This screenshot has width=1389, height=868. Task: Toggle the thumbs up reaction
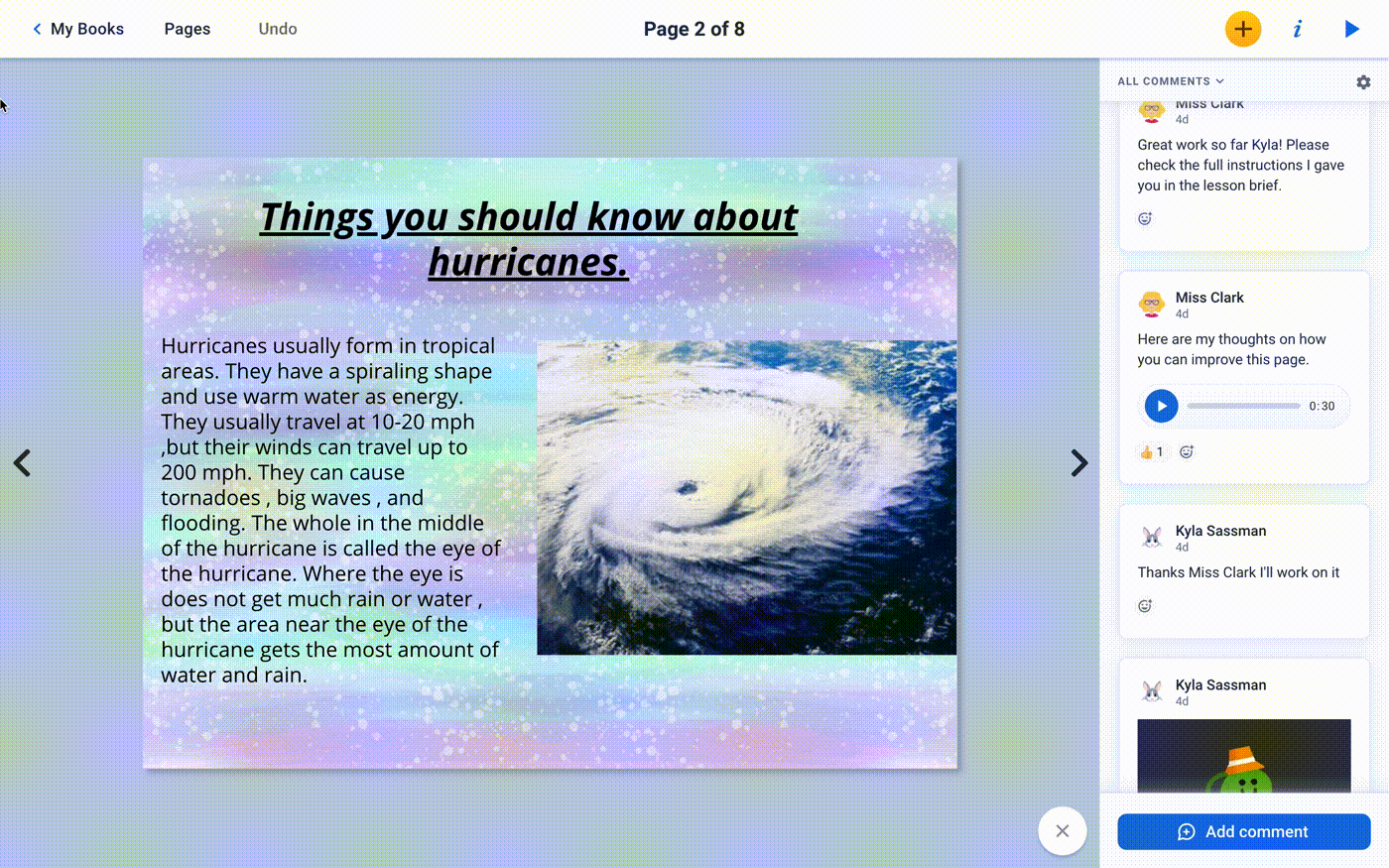(1151, 452)
